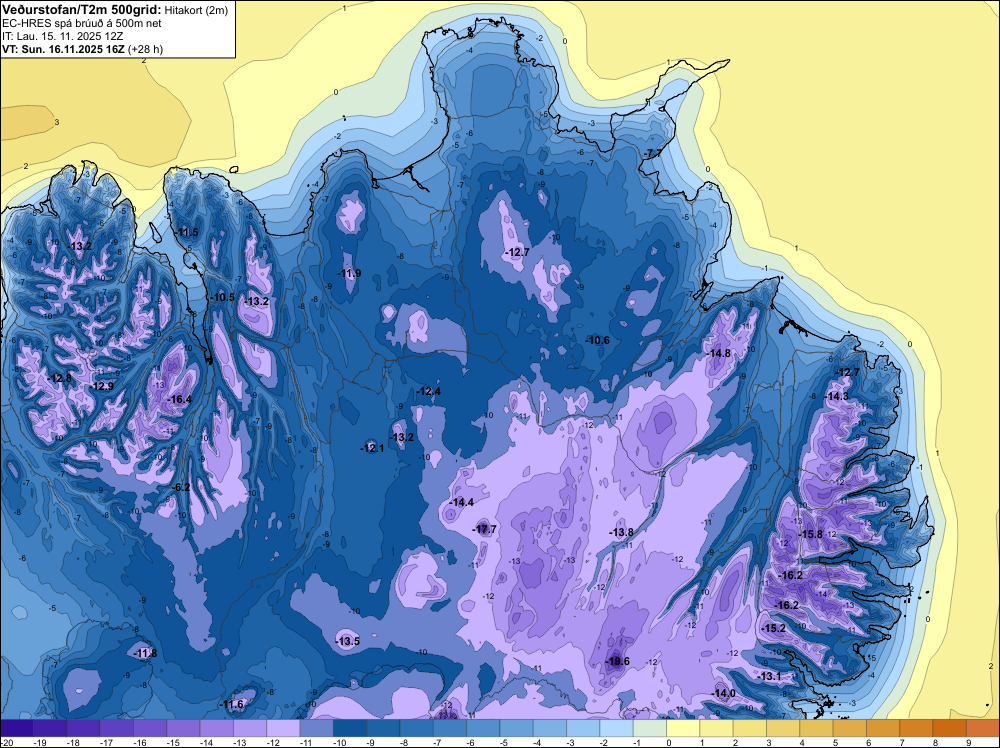Select legend swatch between -10 and -9

[349, 728]
